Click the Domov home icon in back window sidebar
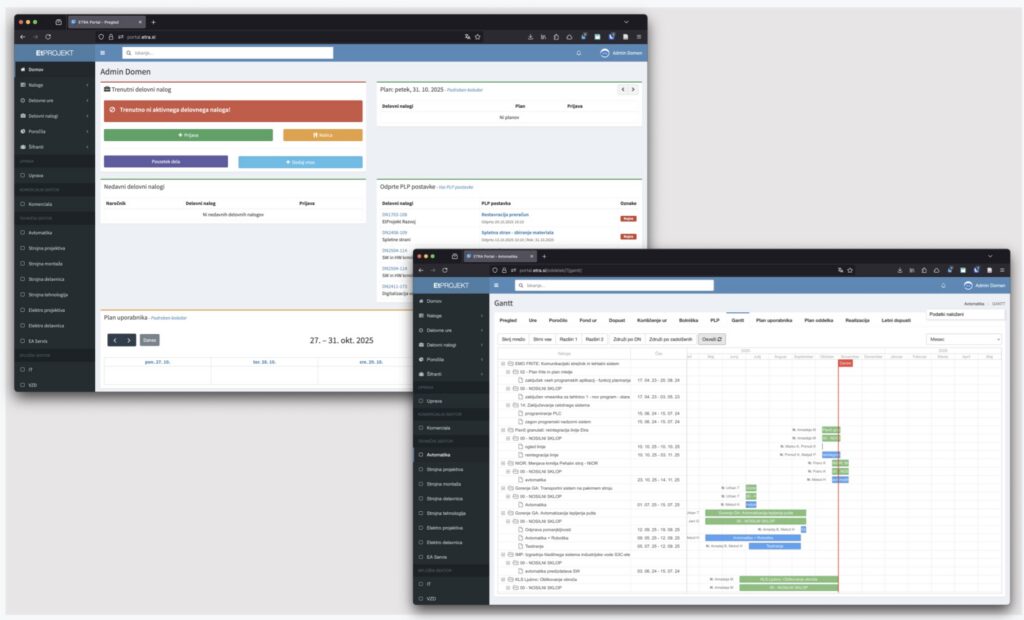Screen dimensions: 1024x620 click(x=23, y=70)
